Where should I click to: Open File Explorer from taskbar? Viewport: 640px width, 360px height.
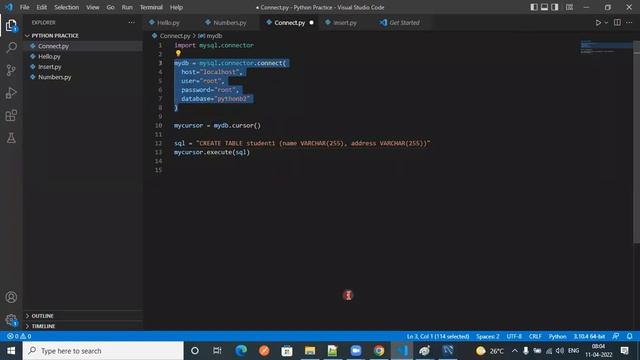tap(310, 351)
